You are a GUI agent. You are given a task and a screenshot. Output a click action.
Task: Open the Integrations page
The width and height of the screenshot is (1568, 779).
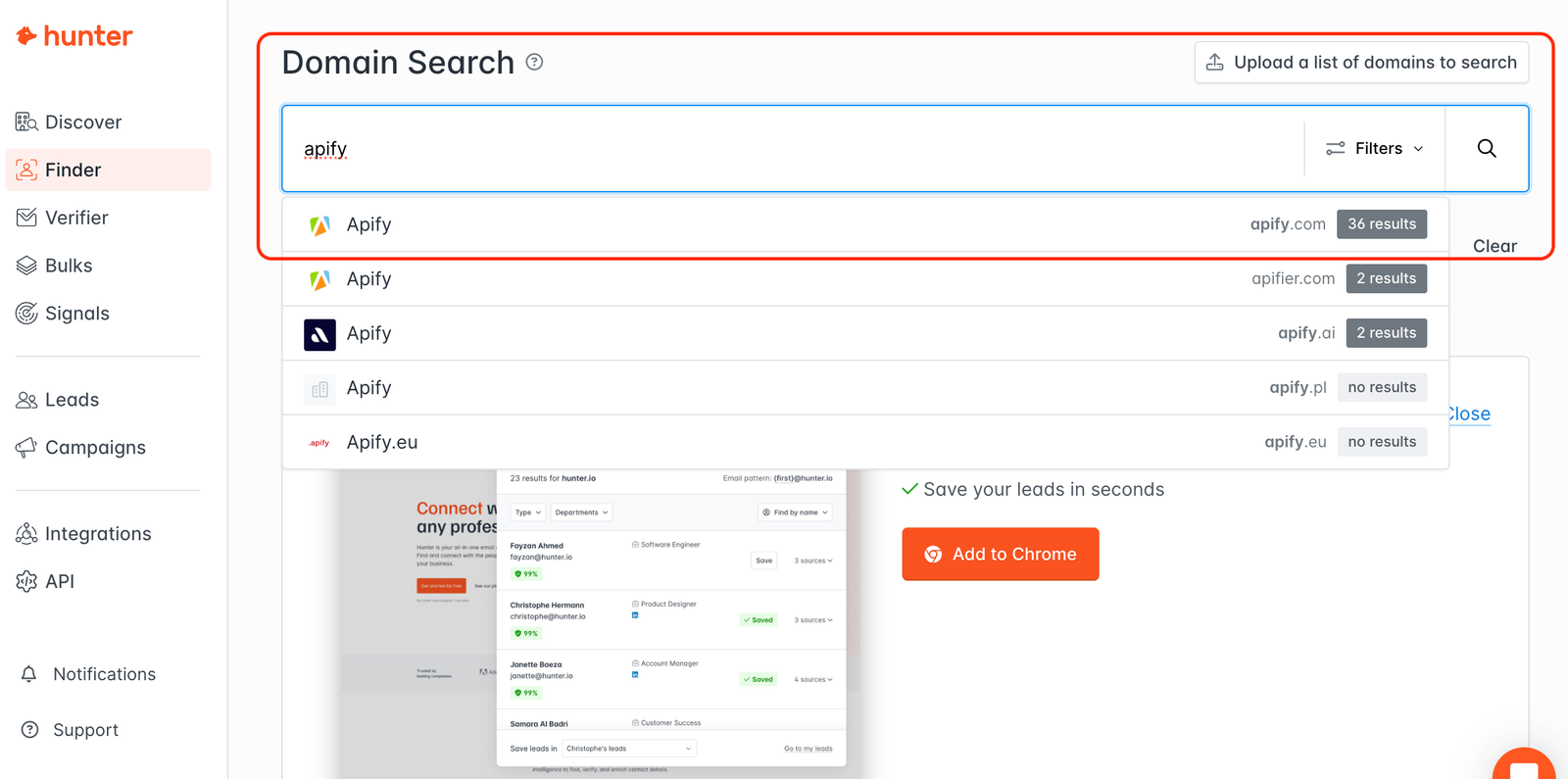pyautogui.click(x=97, y=533)
